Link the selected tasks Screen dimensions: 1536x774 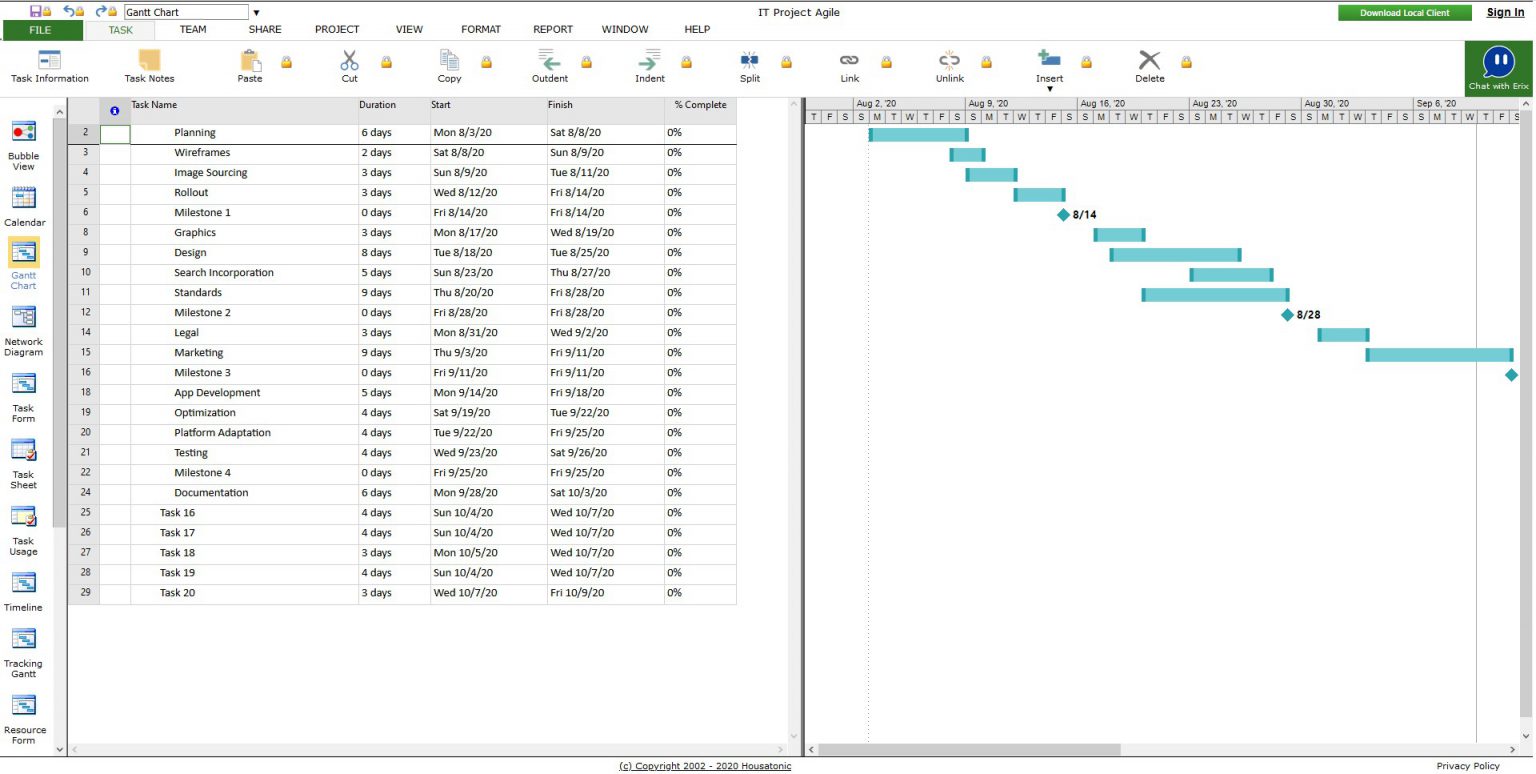(x=849, y=66)
